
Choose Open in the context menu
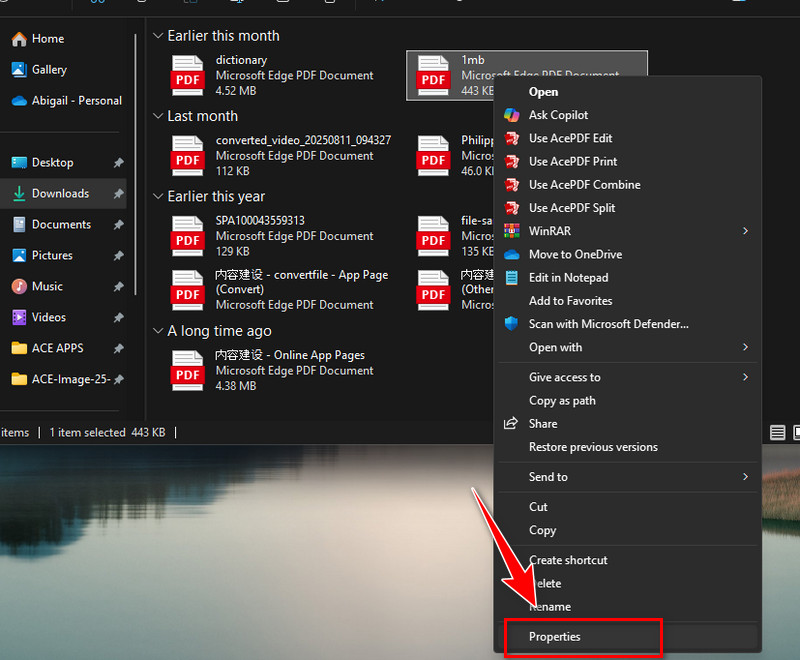click(x=628, y=92)
